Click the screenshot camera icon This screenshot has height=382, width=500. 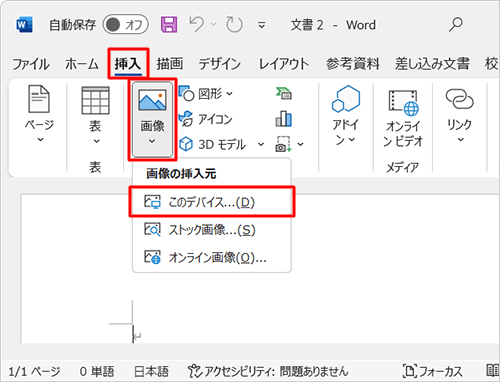pos(283,144)
